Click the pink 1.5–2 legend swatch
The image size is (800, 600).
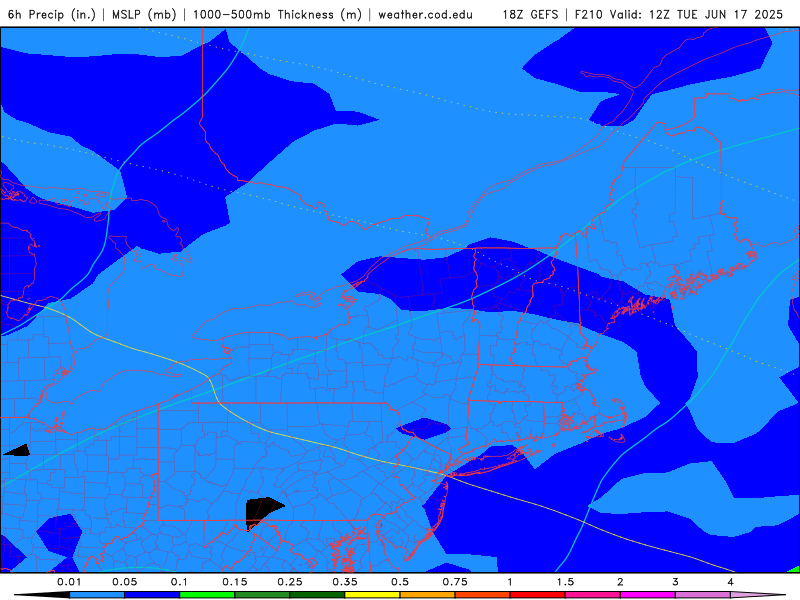pyautogui.click(x=593, y=595)
